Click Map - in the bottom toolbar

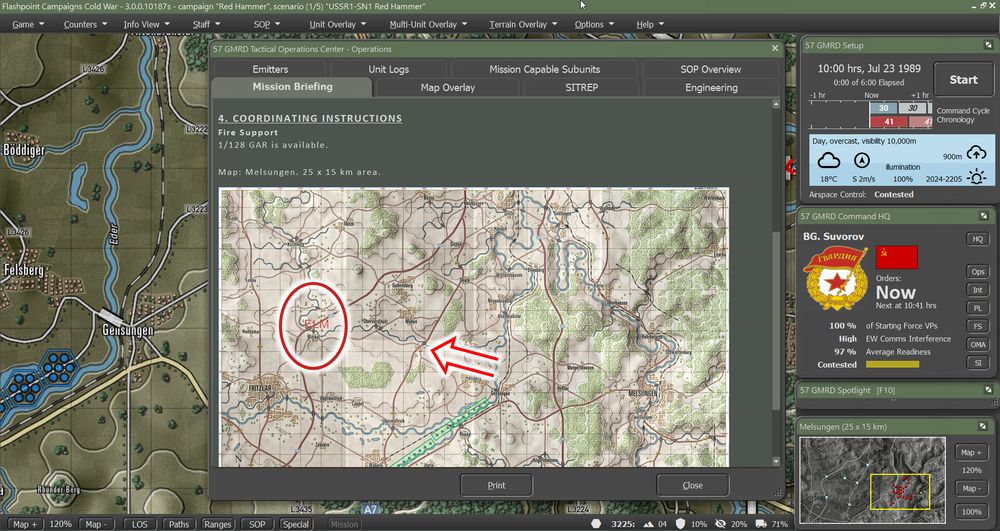[x=96, y=524]
